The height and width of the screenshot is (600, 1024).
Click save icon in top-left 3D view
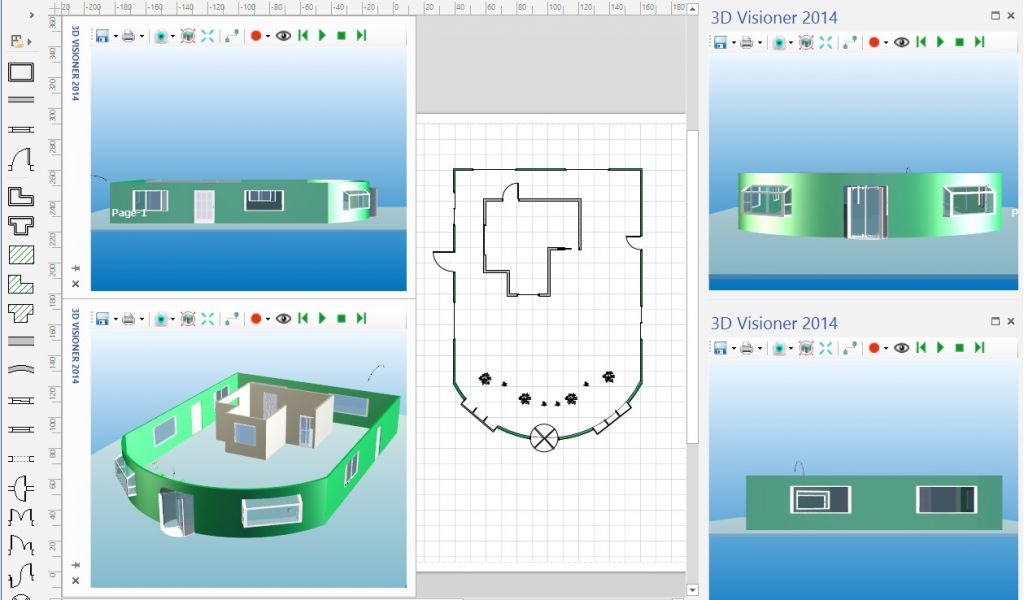102,35
